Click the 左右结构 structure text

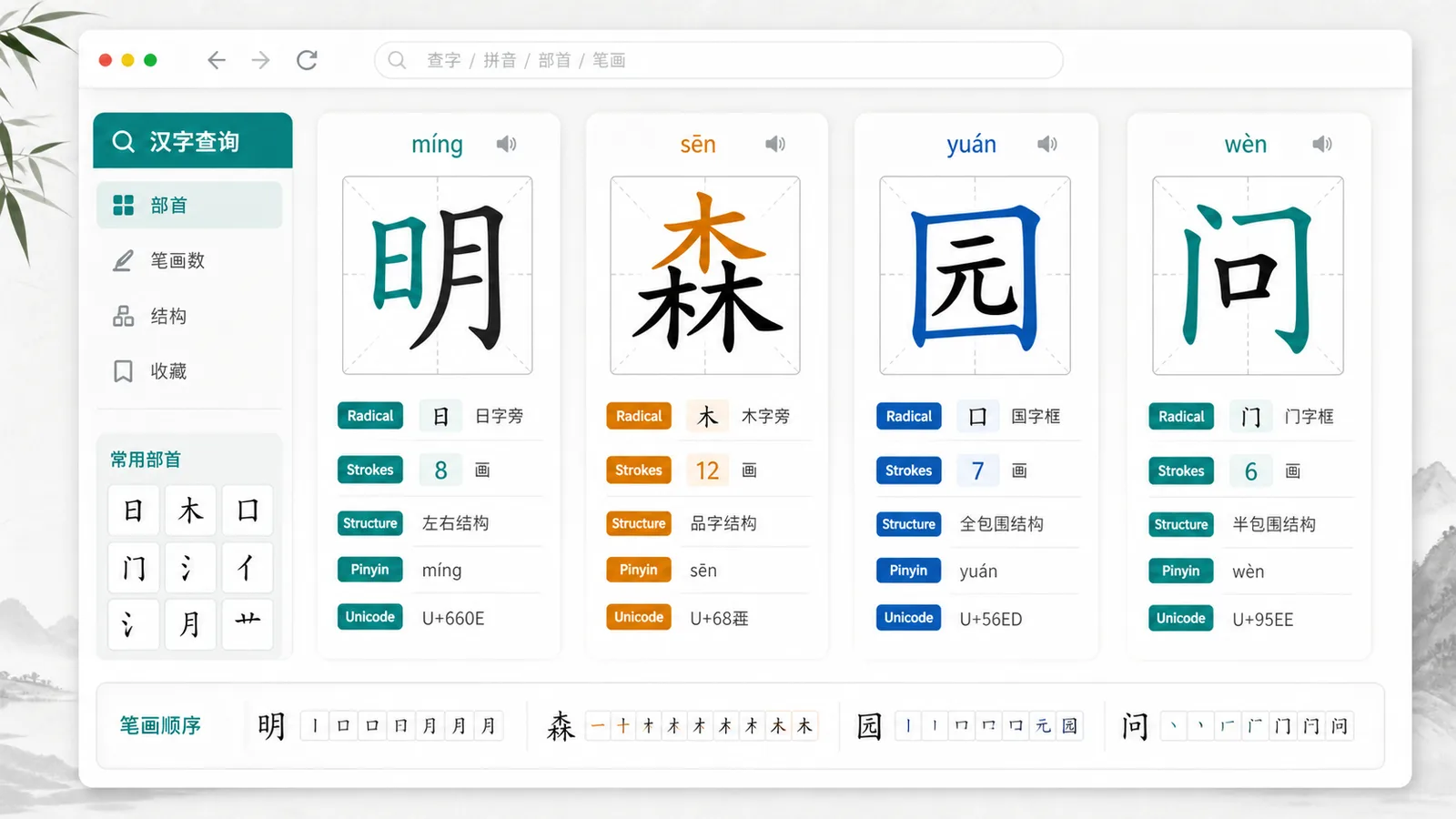point(456,523)
